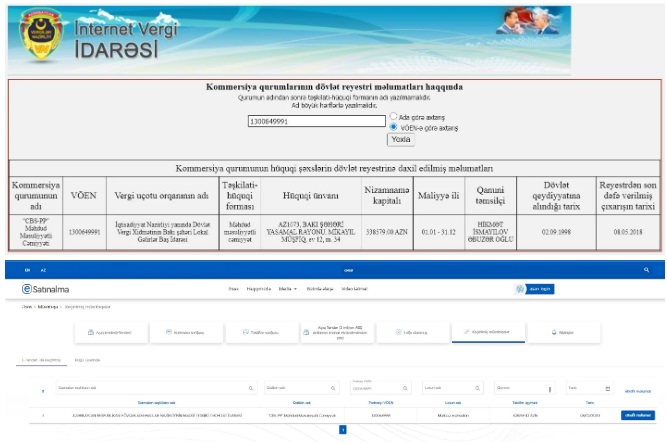The height and width of the screenshot is (444, 667).
Task: Click search icon in VÖEN filter field
Action: pos(405,387)
